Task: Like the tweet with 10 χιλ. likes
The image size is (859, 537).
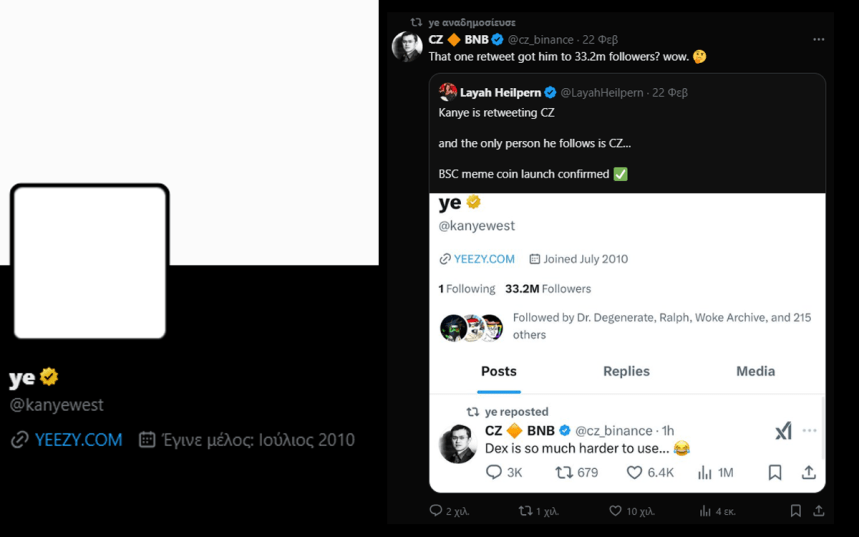Action: pyautogui.click(x=616, y=511)
